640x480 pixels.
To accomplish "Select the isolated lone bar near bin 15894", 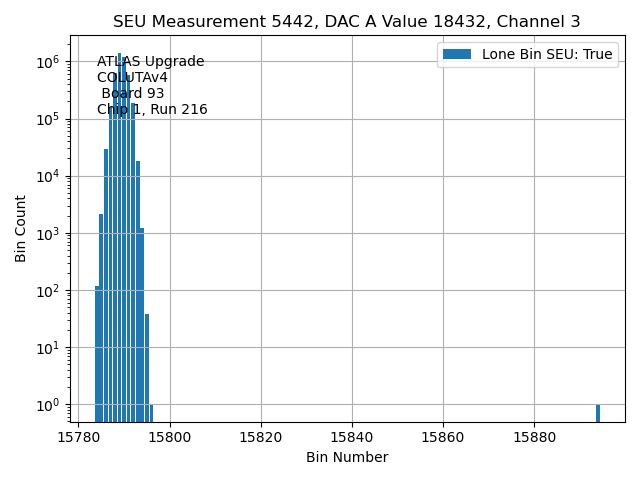I will coord(598,413).
